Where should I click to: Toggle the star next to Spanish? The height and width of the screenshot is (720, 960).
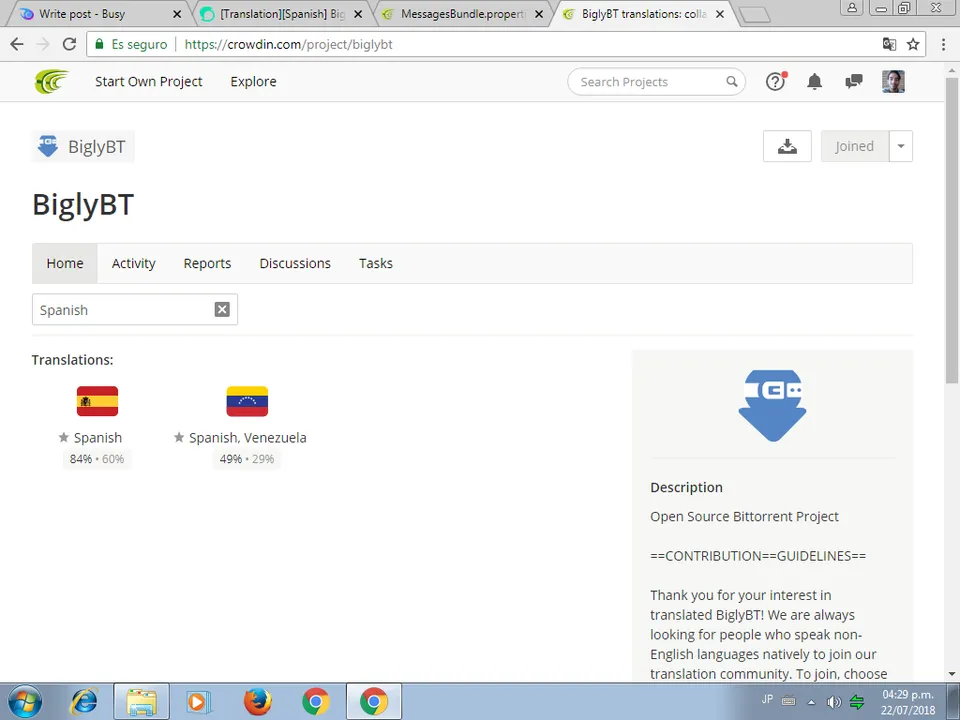pos(64,437)
